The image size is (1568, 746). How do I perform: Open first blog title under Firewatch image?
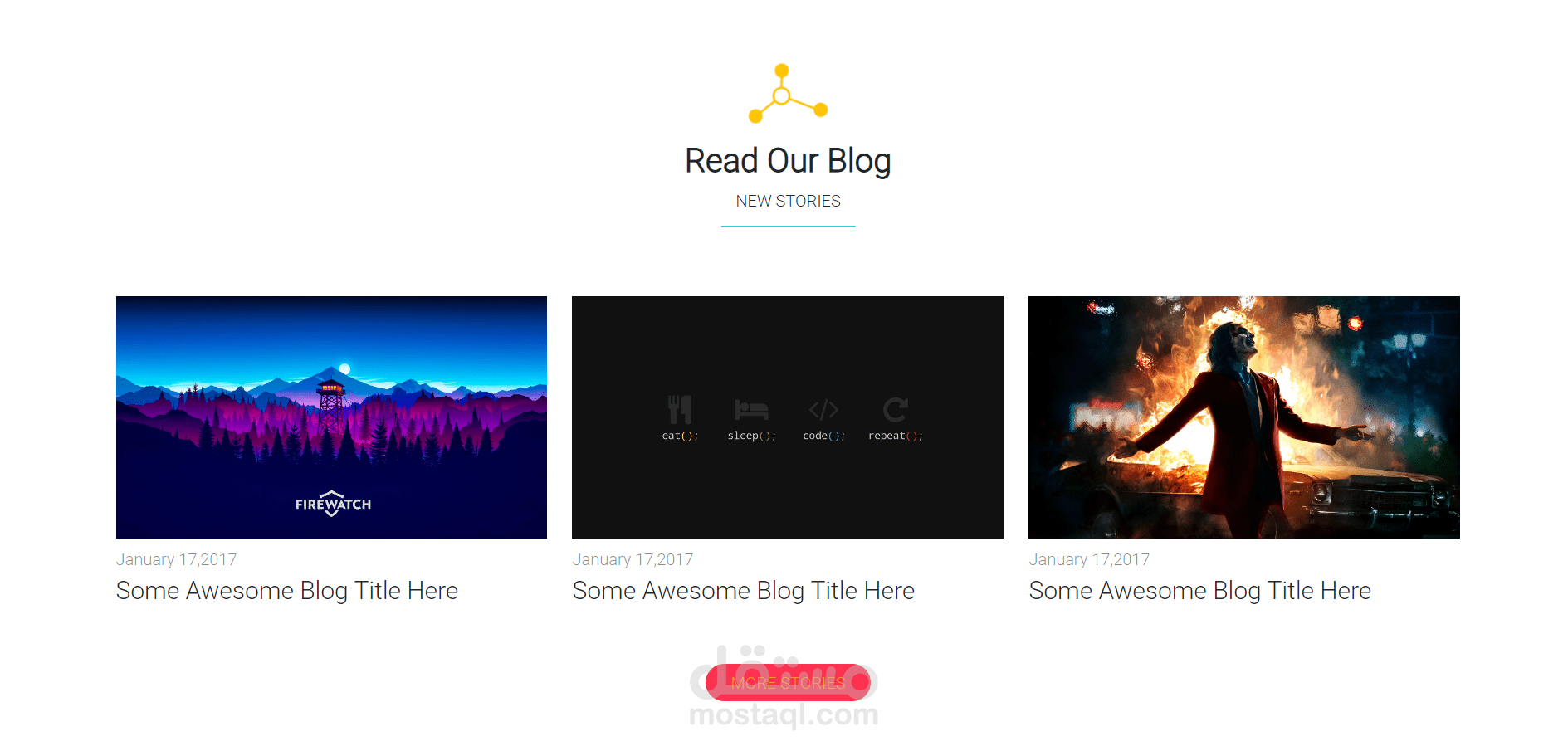click(x=287, y=591)
